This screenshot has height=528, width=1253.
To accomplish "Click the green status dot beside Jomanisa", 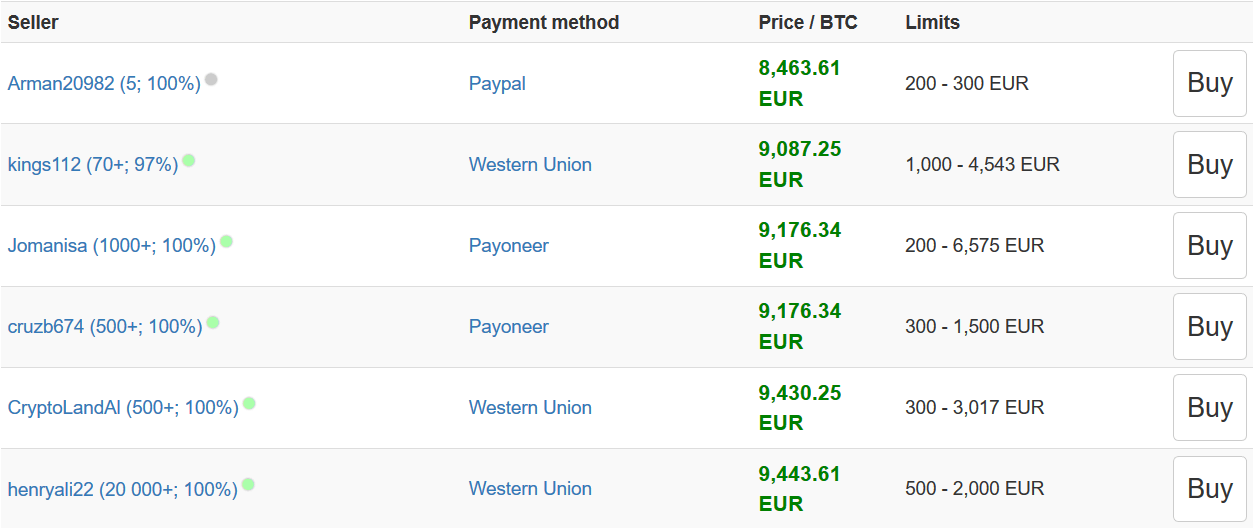I will 226,241.
